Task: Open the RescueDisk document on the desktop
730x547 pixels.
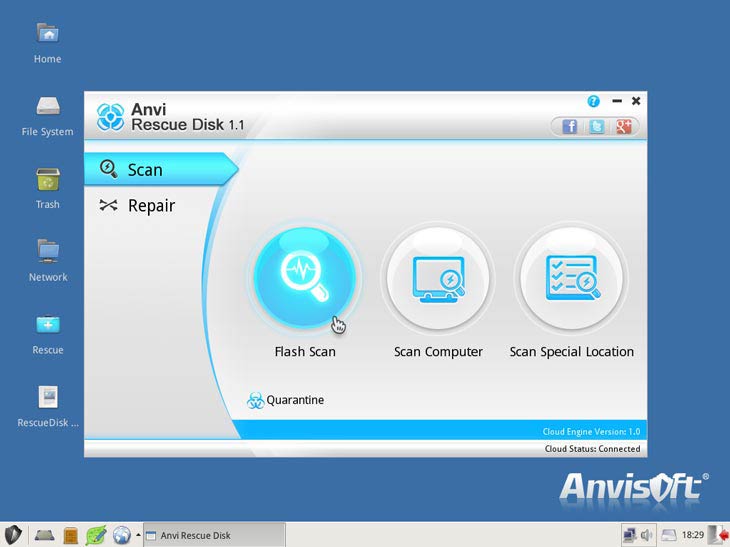Action: pyautogui.click(x=47, y=407)
